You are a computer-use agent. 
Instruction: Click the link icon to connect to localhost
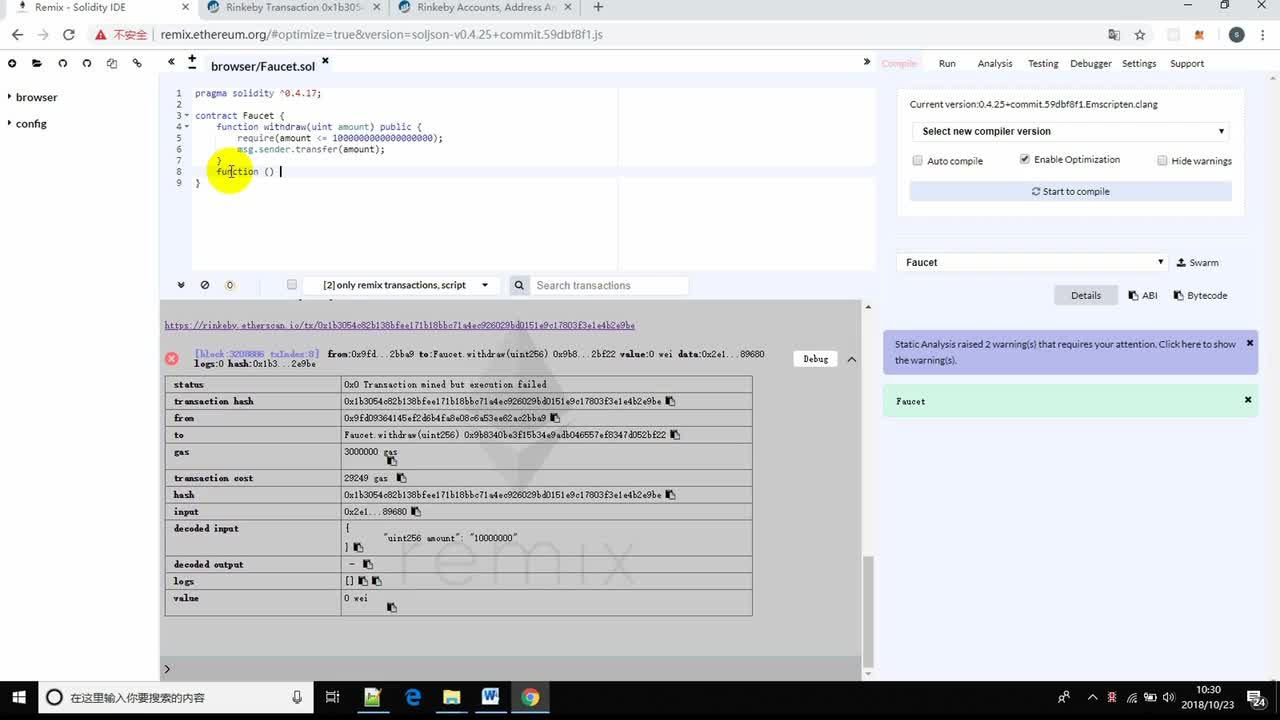coord(137,63)
